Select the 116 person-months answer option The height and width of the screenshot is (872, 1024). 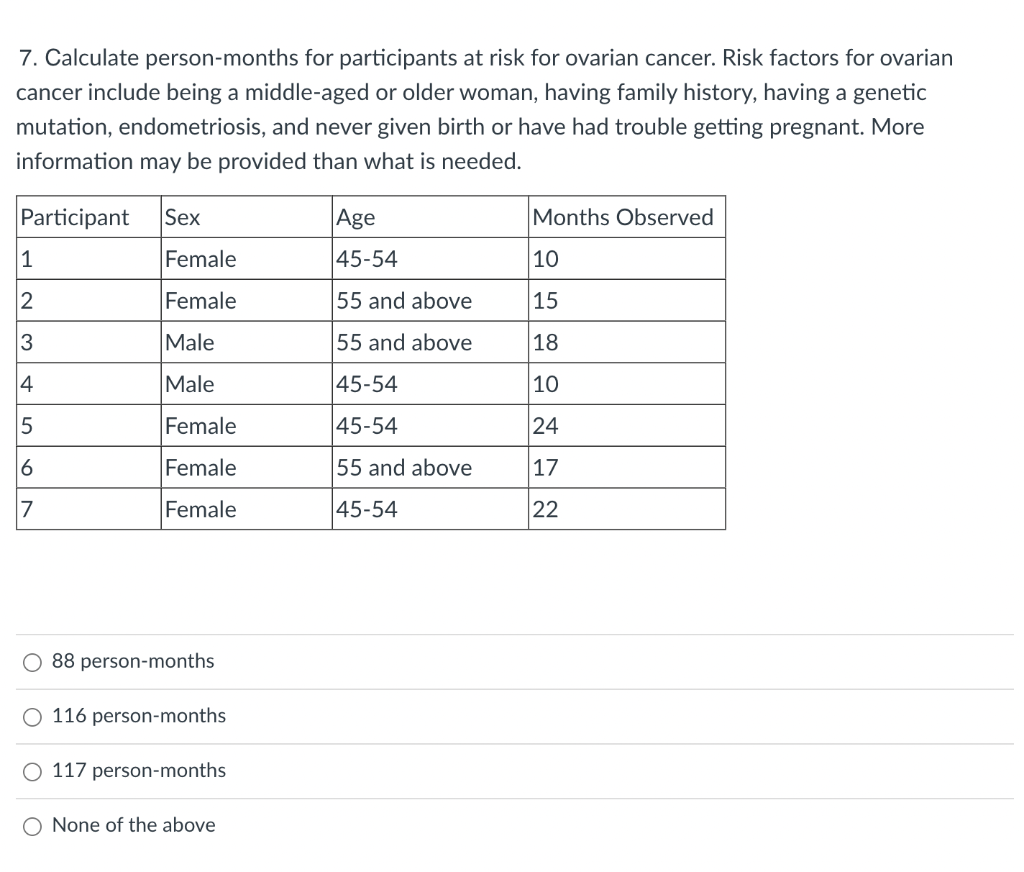tap(32, 716)
